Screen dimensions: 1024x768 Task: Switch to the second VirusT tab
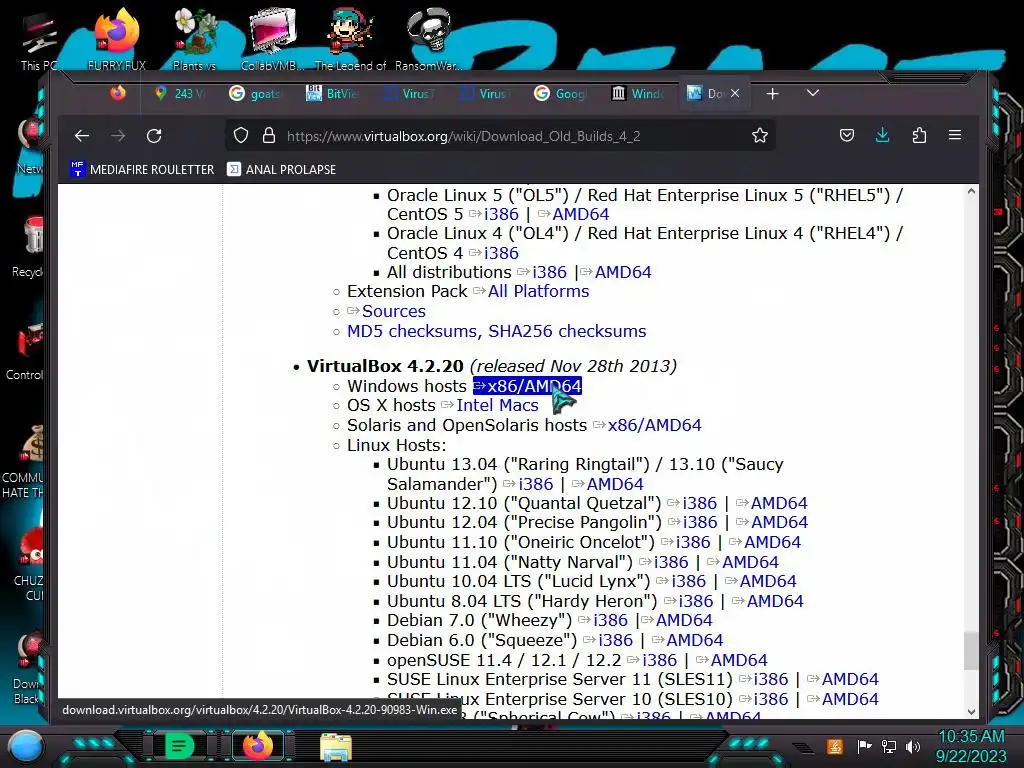coord(485,93)
